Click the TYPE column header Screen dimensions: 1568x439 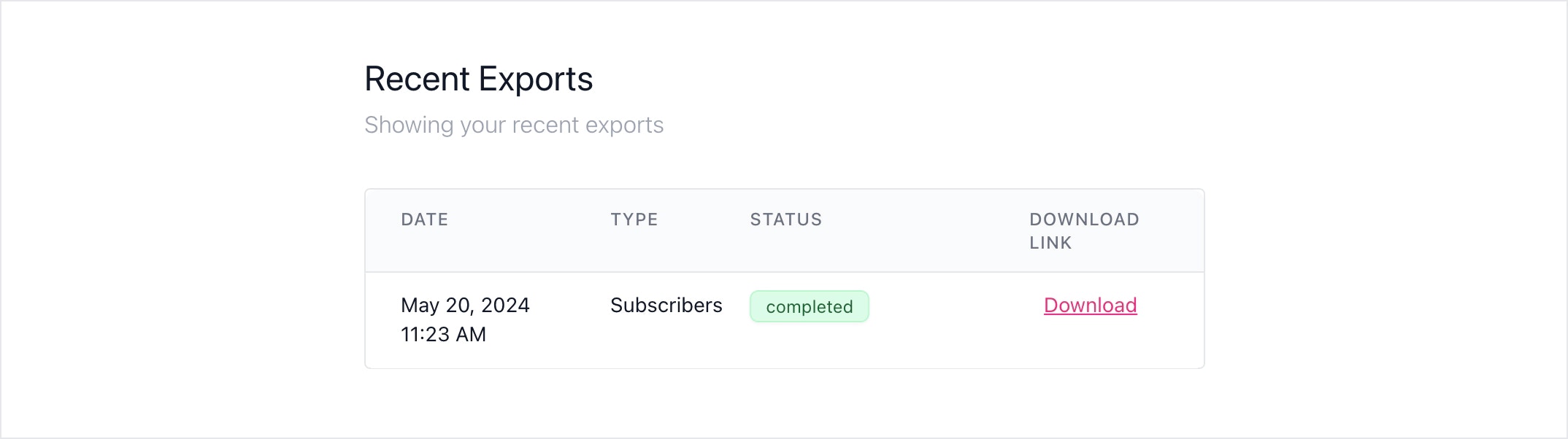(x=634, y=219)
